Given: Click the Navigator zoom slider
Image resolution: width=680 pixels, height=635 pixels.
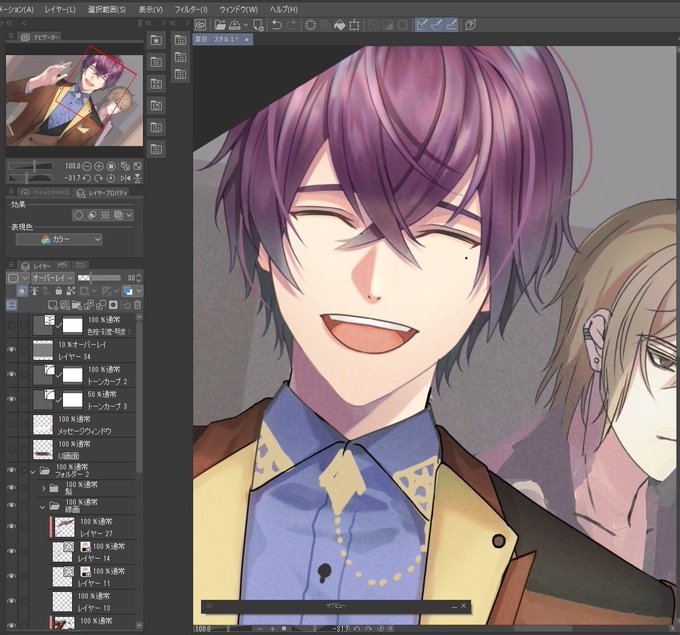Looking at the screenshot, I should [x=30, y=166].
